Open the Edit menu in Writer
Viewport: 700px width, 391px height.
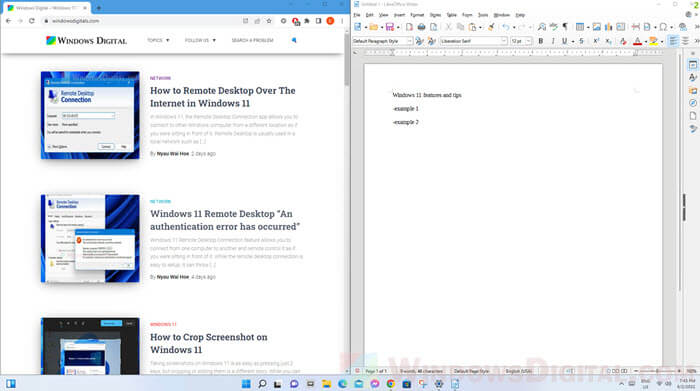(x=370, y=15)
